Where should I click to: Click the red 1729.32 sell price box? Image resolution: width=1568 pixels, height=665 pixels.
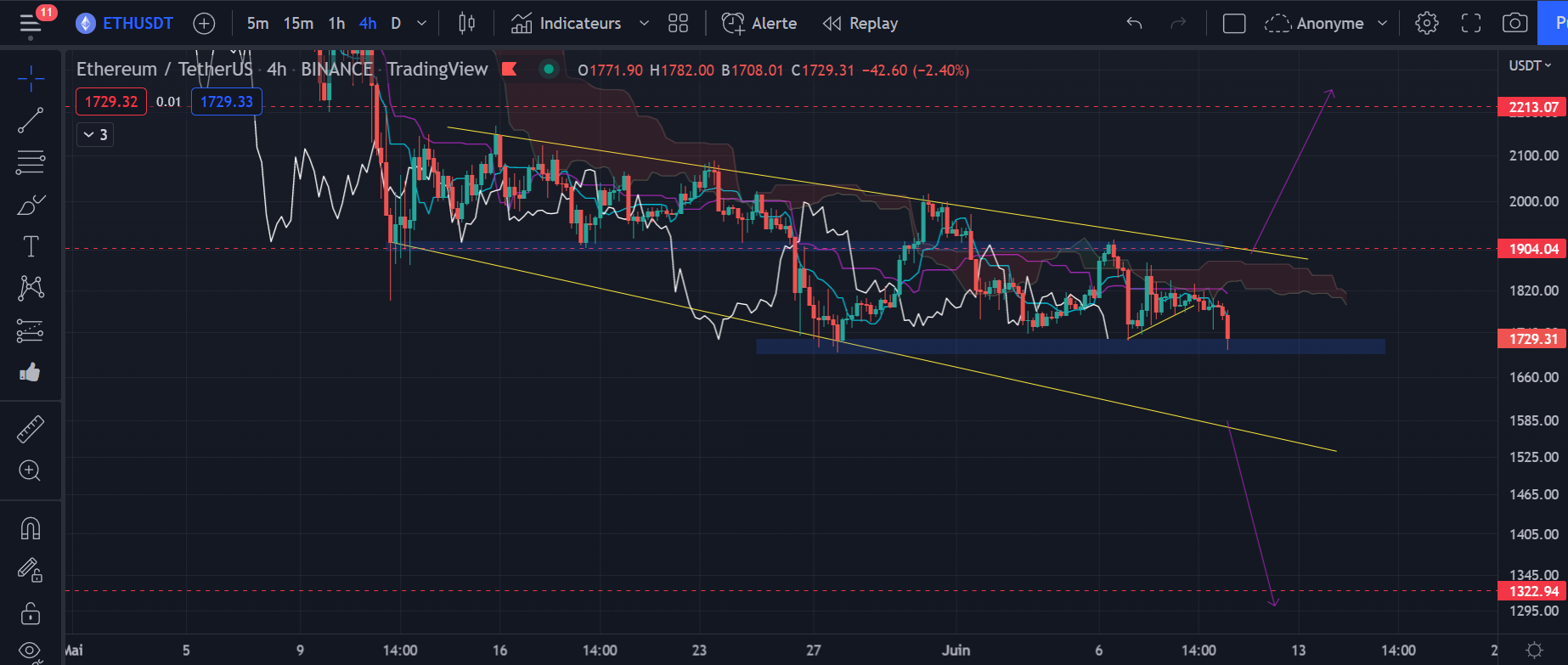(111, 102)
